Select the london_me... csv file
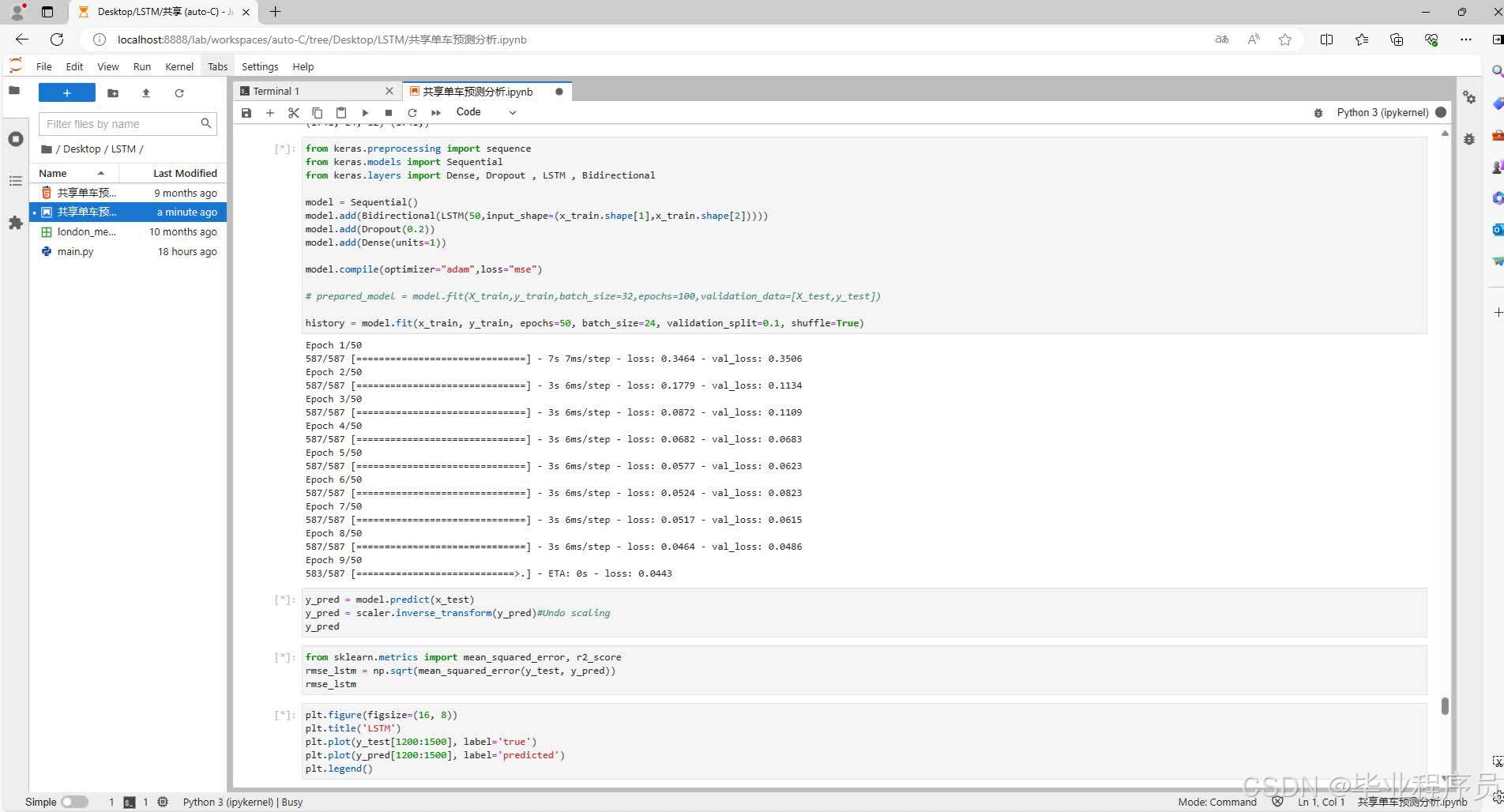Viewport: 1504px width, 812px height. click(x=129, y=231)
